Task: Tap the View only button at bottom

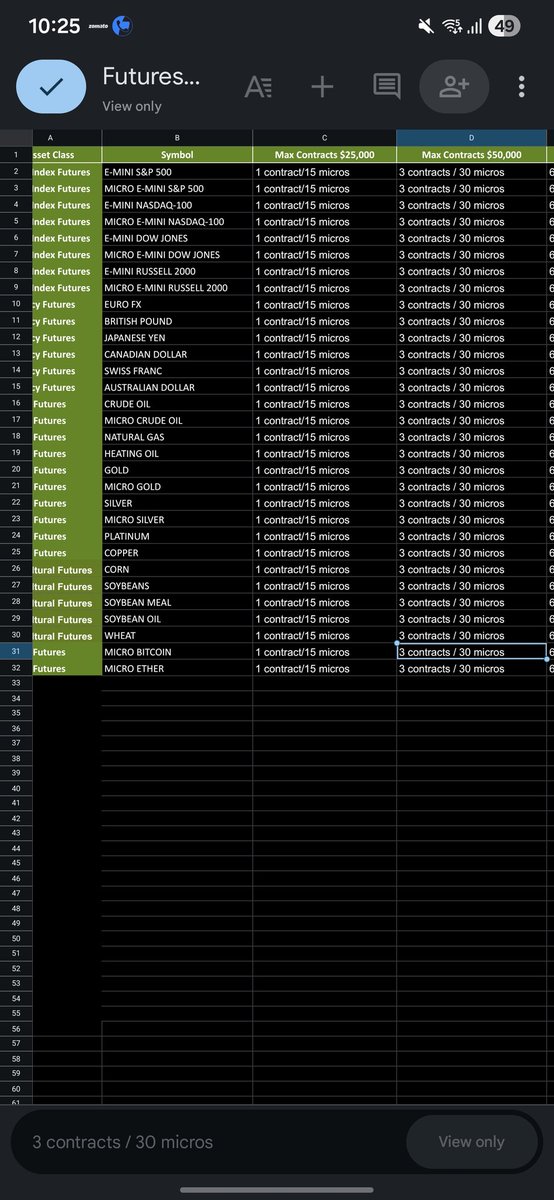Action: pyautogui.click(x=471, y=1142)
